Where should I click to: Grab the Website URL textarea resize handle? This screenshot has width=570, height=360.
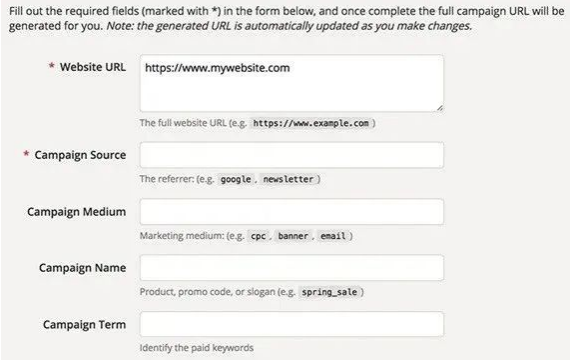point(439,108)
